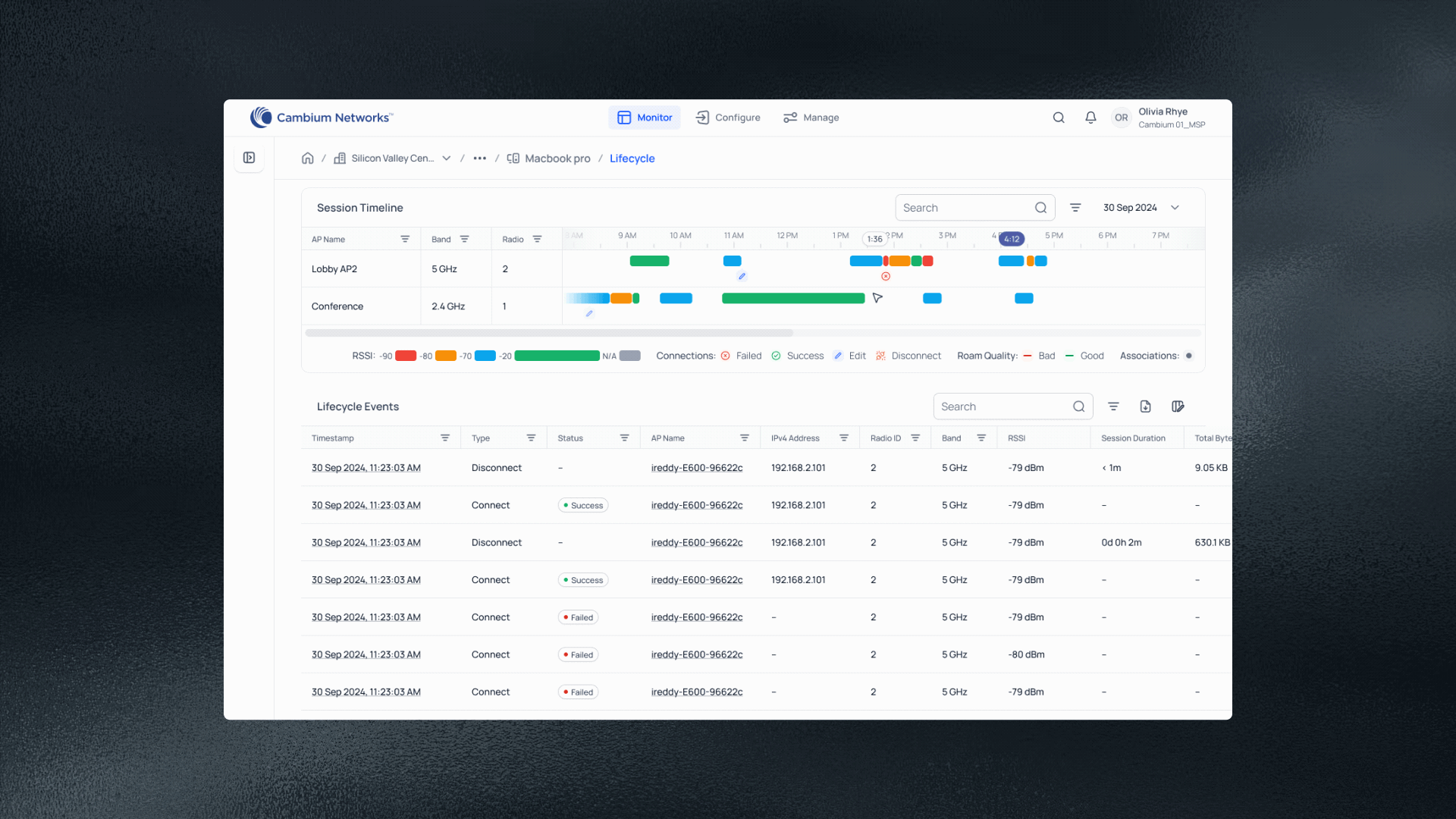The height and width of the screenshot is (819, 1456).
Task: Click the Session Timeline search field
Action: pyautogui.click(x=975, y=208)
